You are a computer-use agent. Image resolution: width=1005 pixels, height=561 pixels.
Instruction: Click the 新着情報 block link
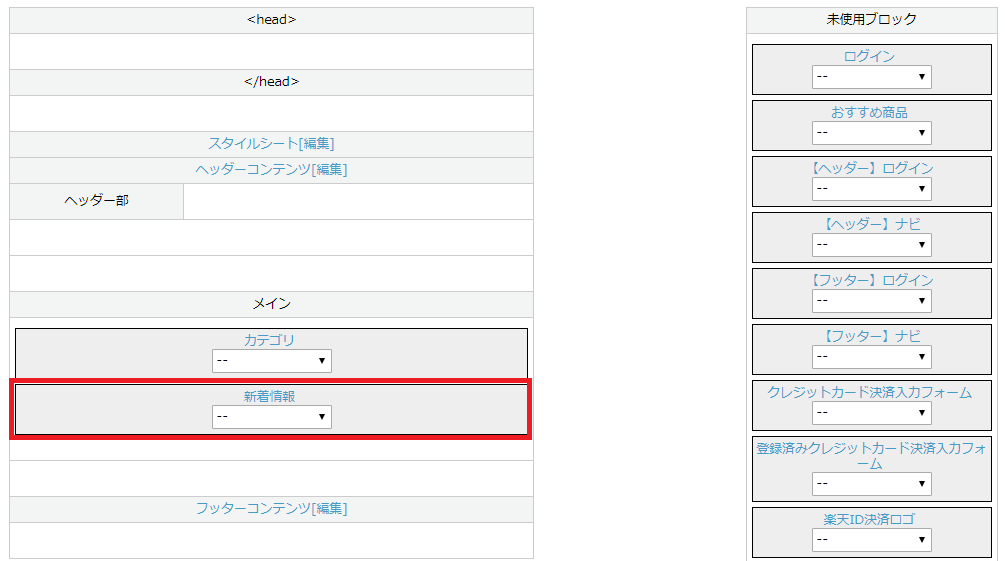pyautogui.click(x=270, y=396)
